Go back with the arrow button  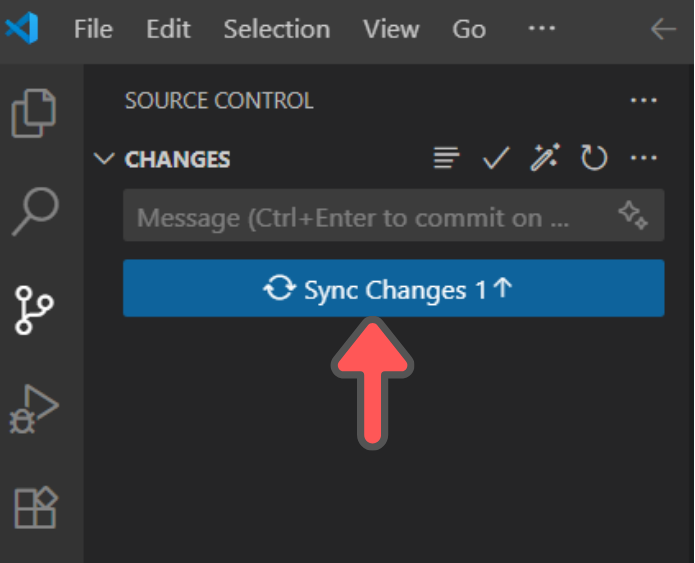tap(664, 29)
